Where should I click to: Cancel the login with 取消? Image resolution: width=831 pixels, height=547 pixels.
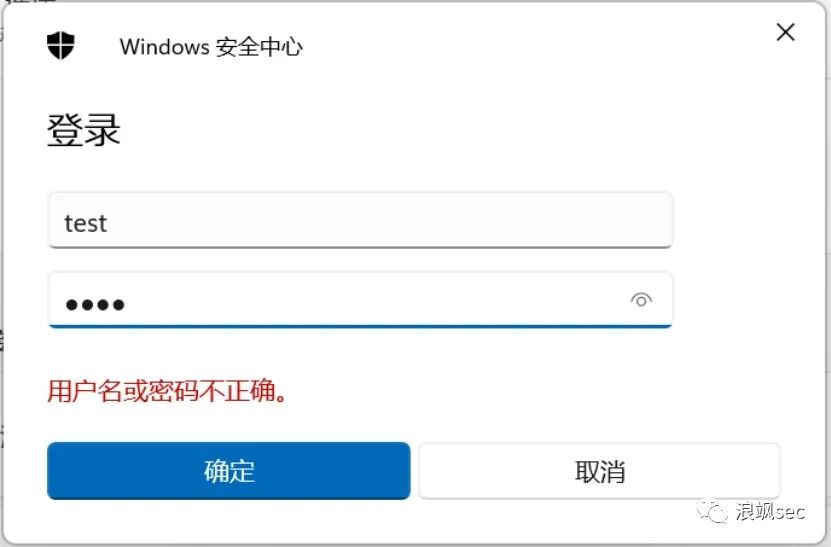coord(599,471)
